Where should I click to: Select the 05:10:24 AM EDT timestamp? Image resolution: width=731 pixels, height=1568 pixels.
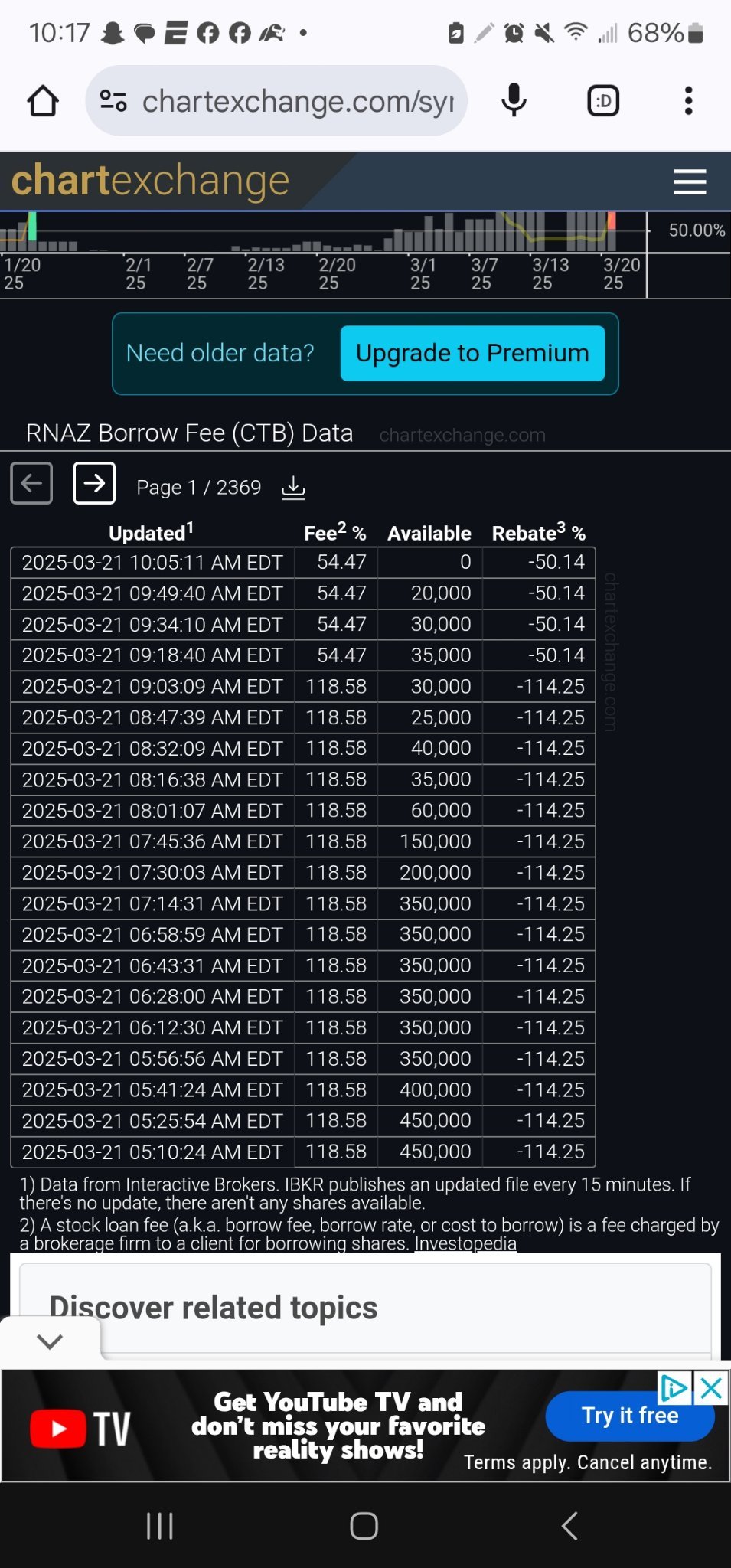coord(152,1151)
